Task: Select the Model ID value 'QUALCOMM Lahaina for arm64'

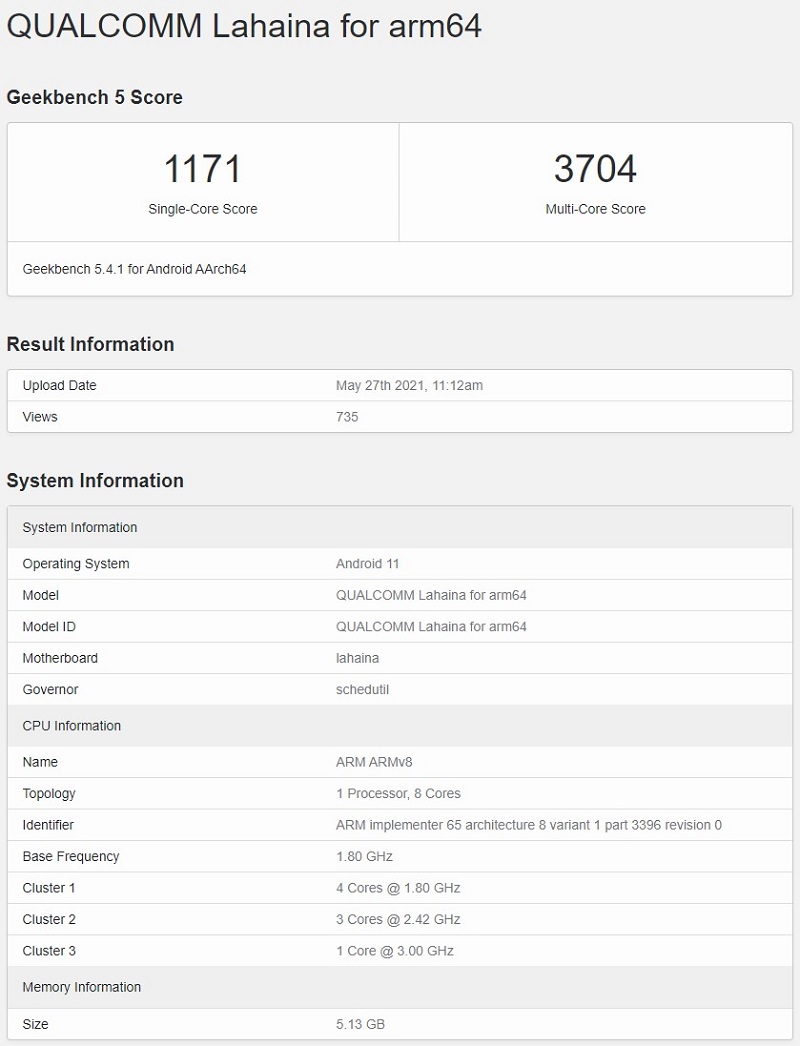Action: [431, 626]
